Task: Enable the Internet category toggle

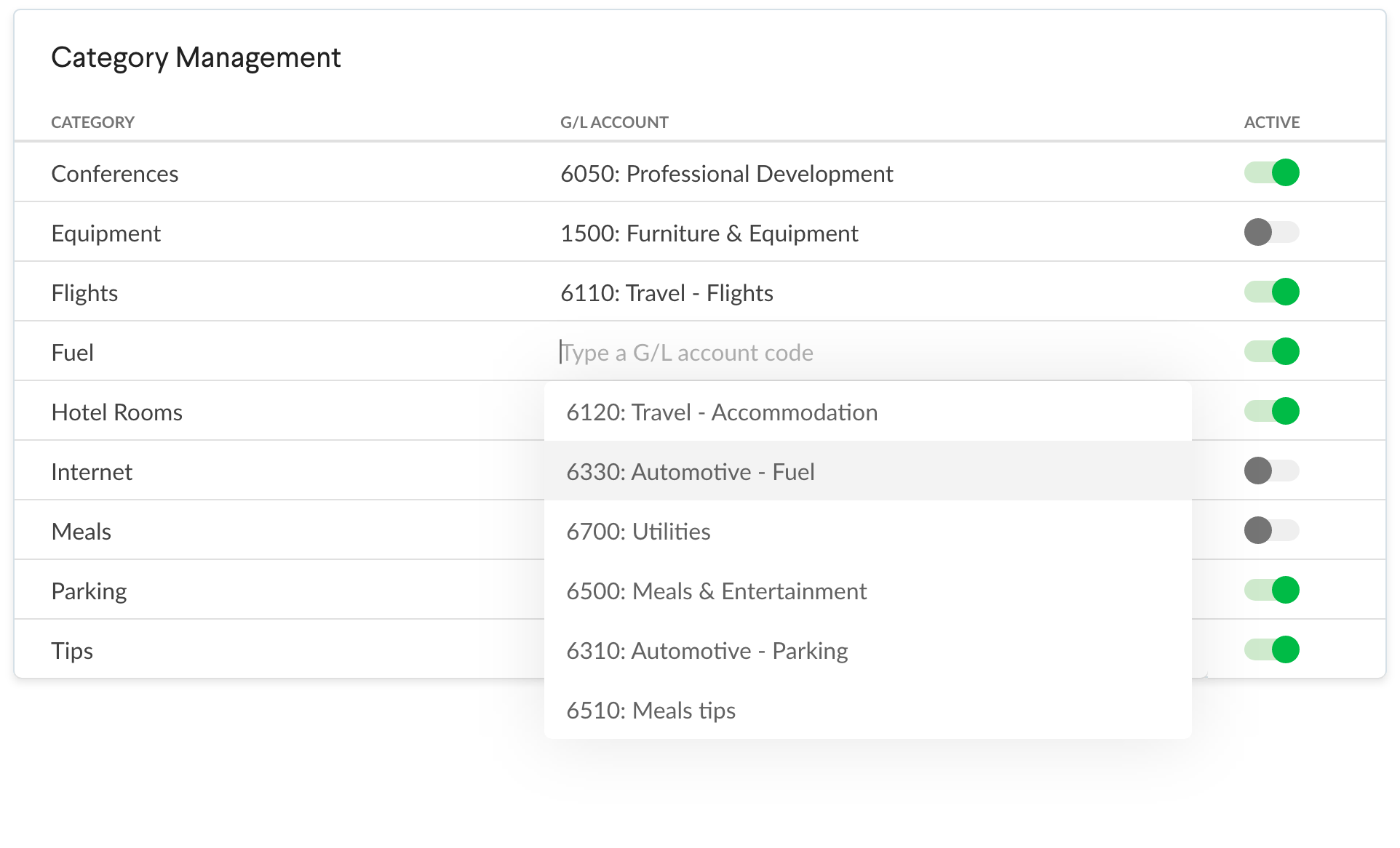Action: 1271,471
